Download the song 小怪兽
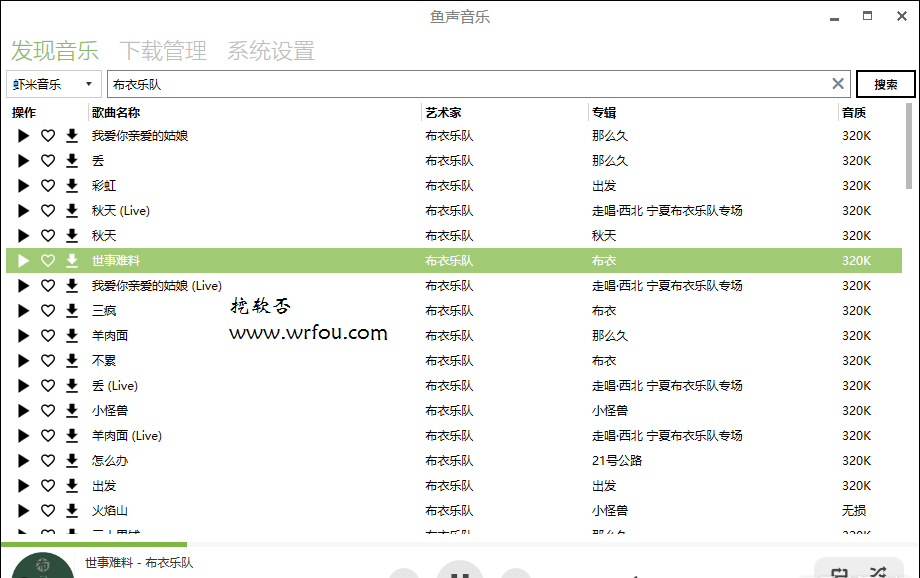Viewport: 920px width, 578px height. (x=72, y=411)
